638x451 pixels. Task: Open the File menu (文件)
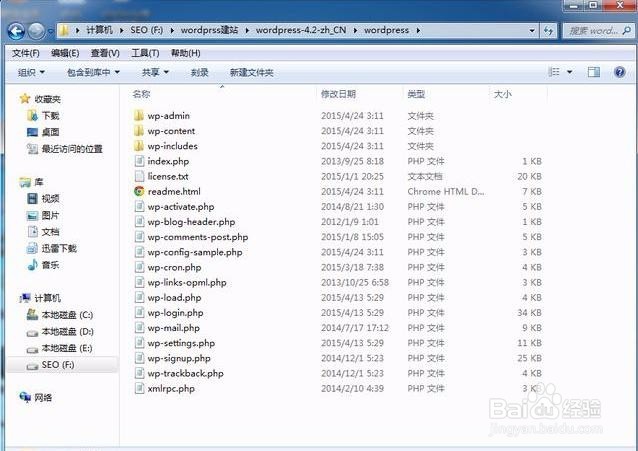[x=26, y=53]
